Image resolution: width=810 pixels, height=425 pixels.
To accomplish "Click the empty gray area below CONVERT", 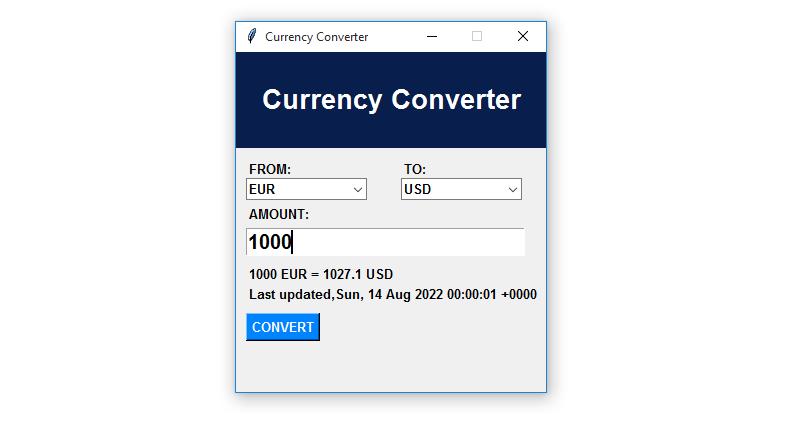I will click(390, 366).
